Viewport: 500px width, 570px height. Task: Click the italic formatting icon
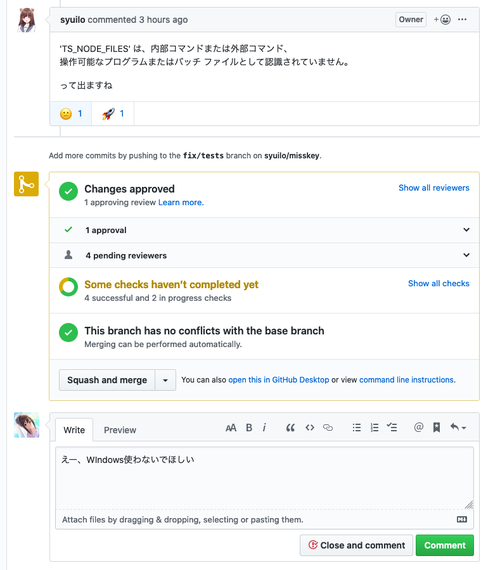pyautogui.click(x=264, y=428)
